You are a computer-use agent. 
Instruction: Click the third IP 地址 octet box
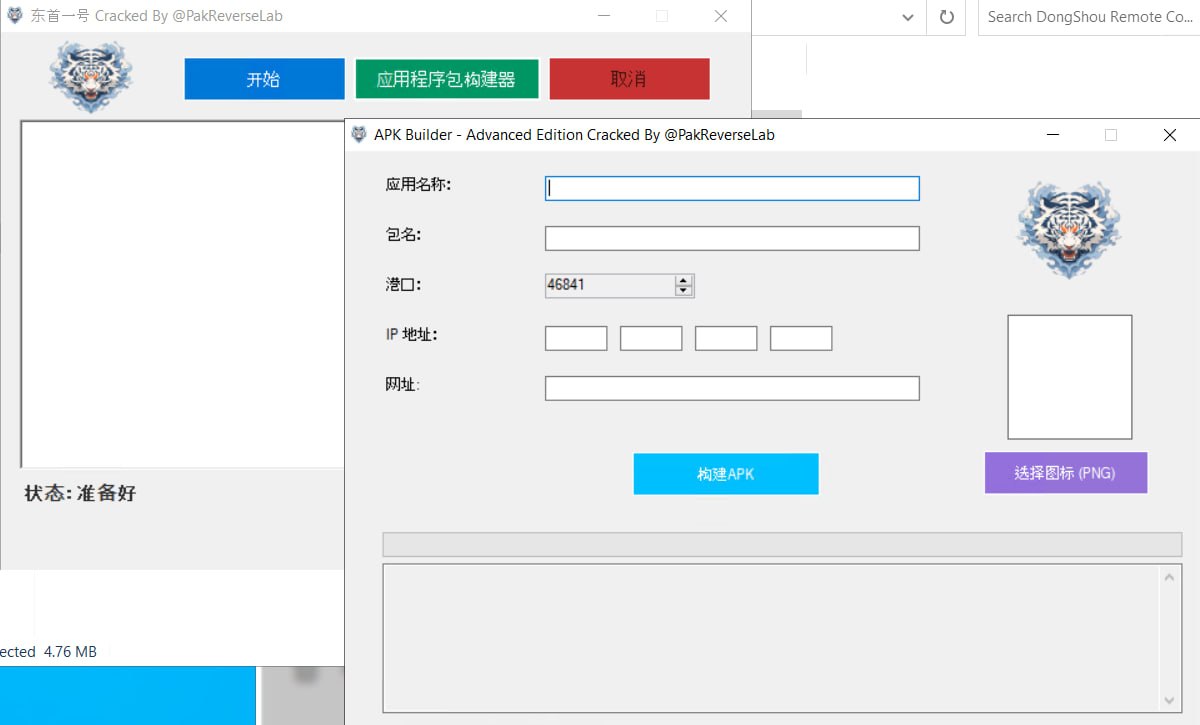pos(726,338)
